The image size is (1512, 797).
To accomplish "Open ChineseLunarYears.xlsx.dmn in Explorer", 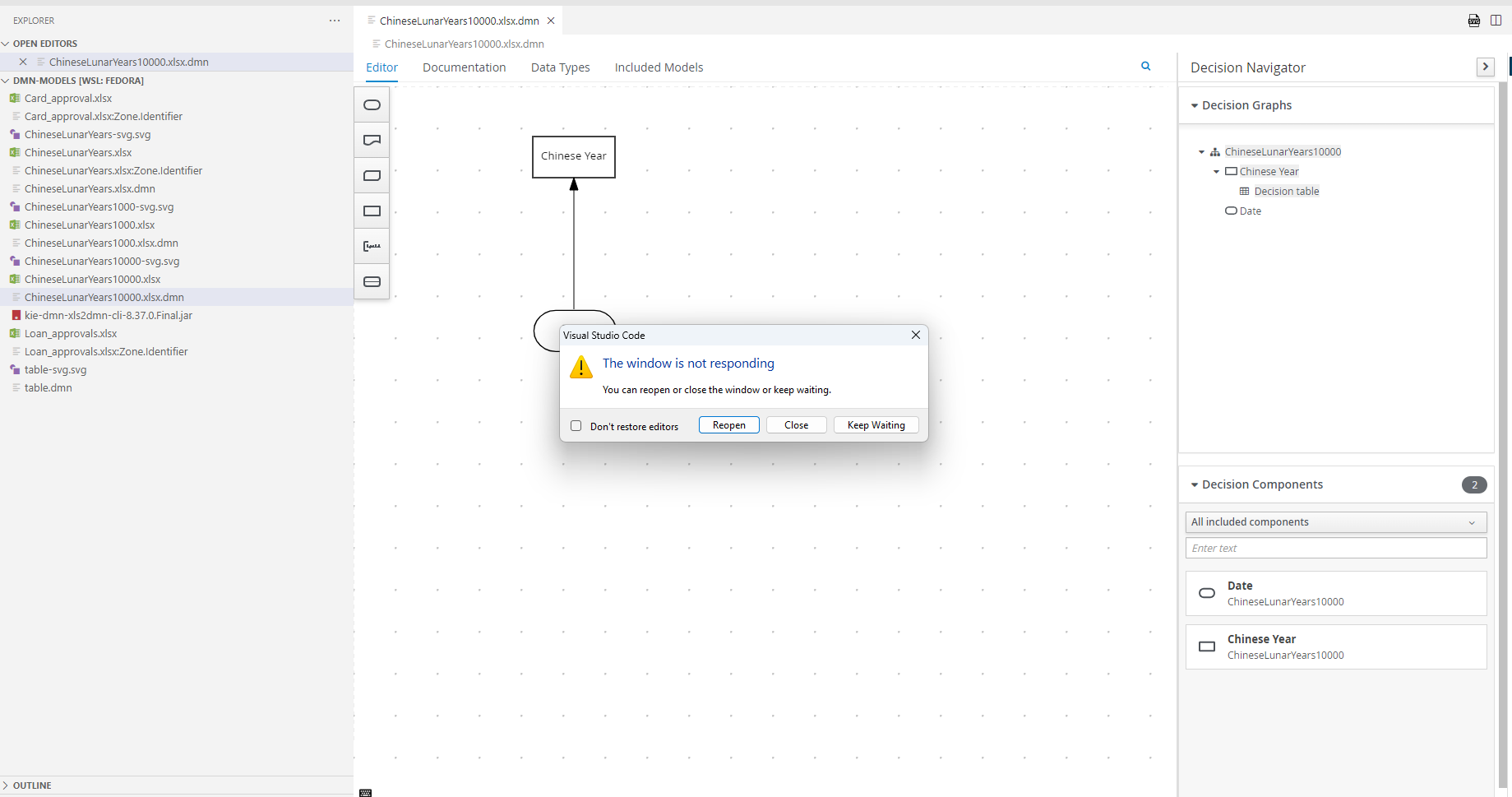I will pos(90,188).
